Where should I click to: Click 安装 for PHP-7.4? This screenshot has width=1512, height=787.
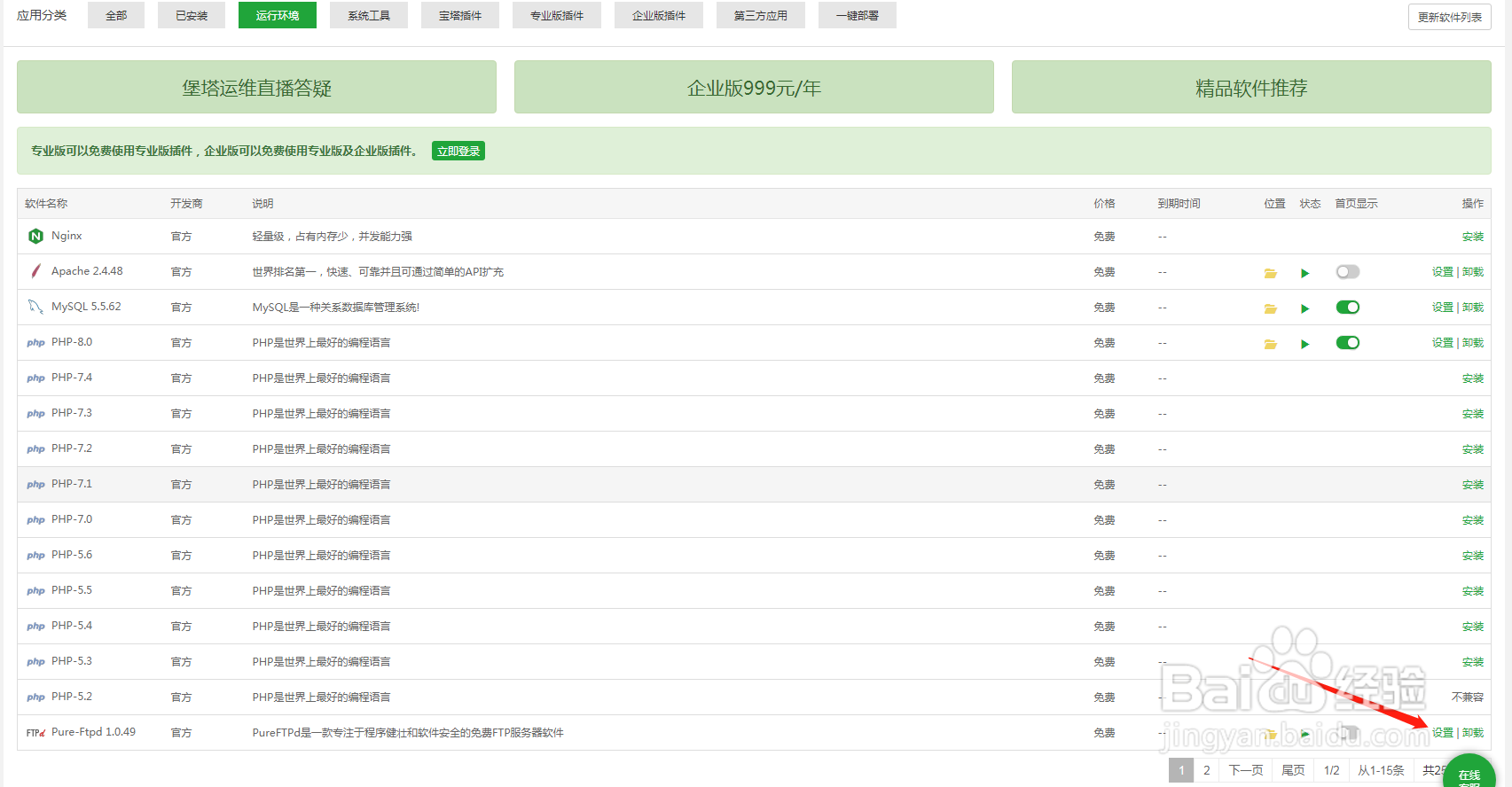(x=1473, y=378)
